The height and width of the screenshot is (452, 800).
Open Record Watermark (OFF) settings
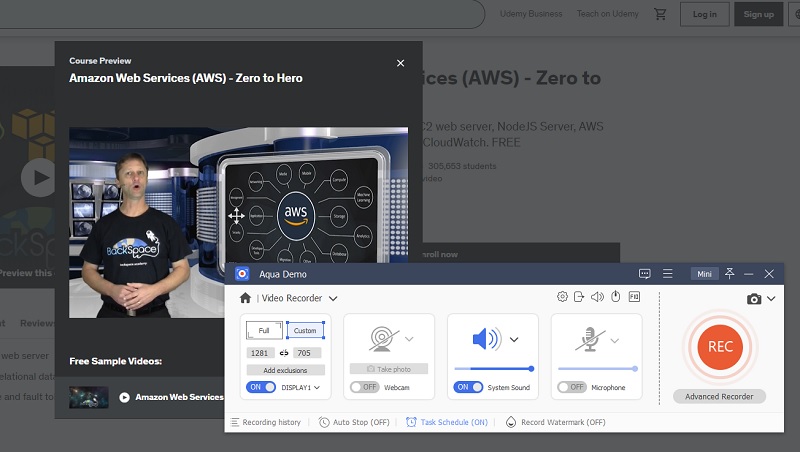[556, 422]
